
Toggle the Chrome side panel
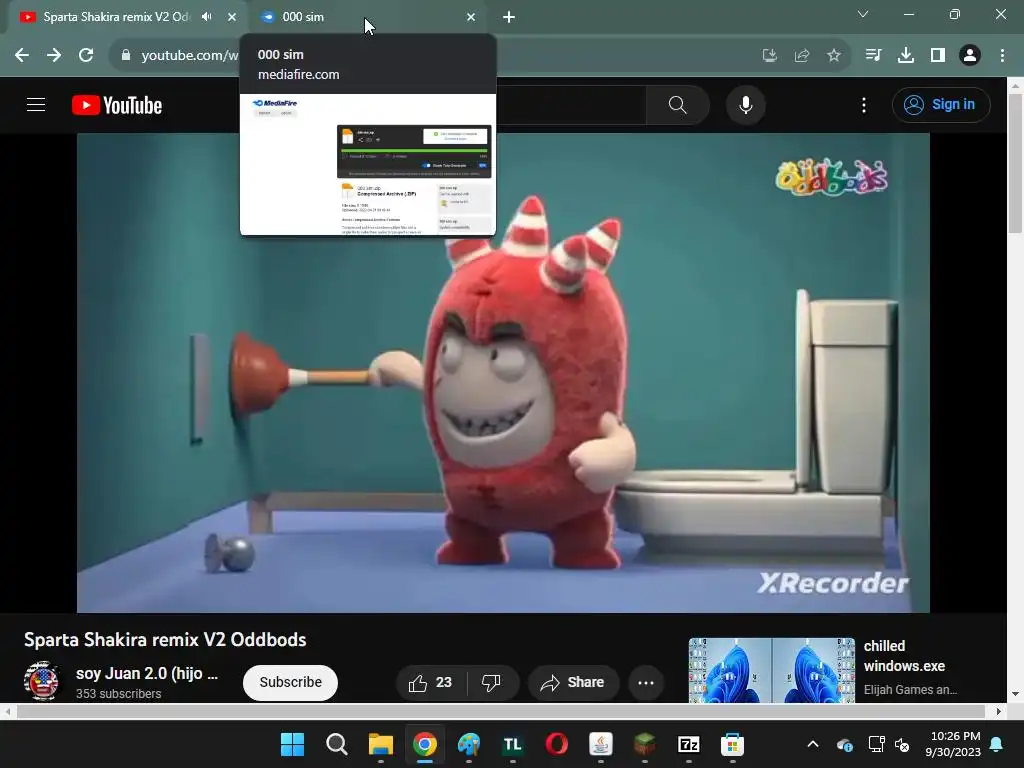tap(938, 56)
